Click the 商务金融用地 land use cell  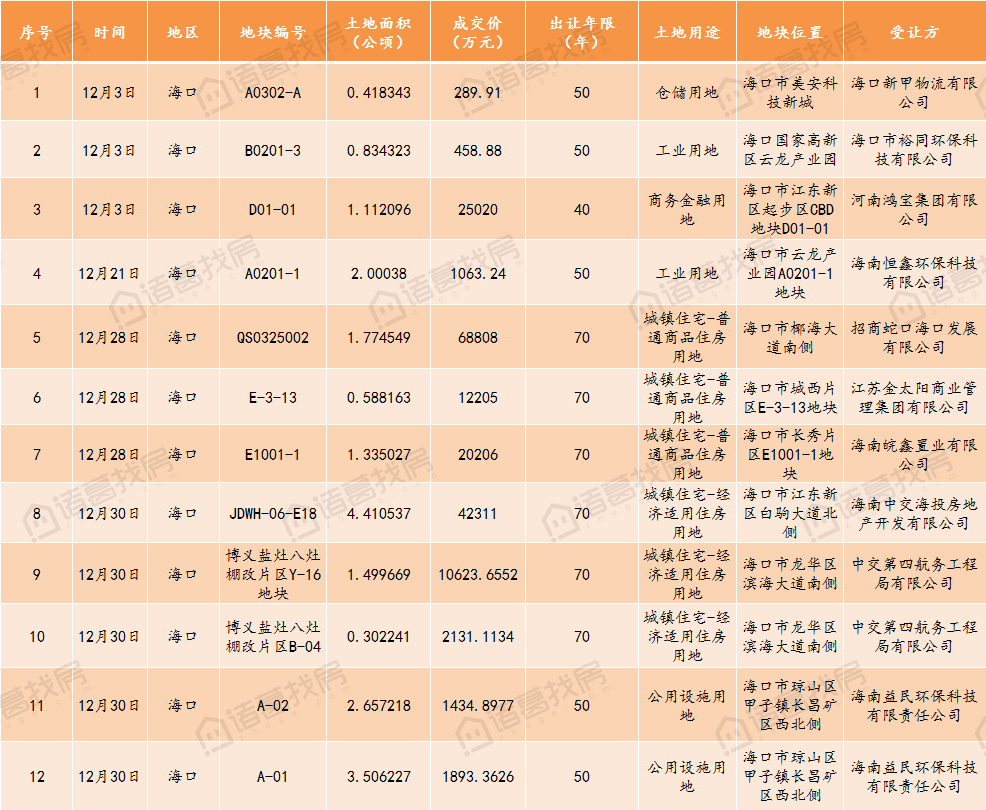coord(687,209)
